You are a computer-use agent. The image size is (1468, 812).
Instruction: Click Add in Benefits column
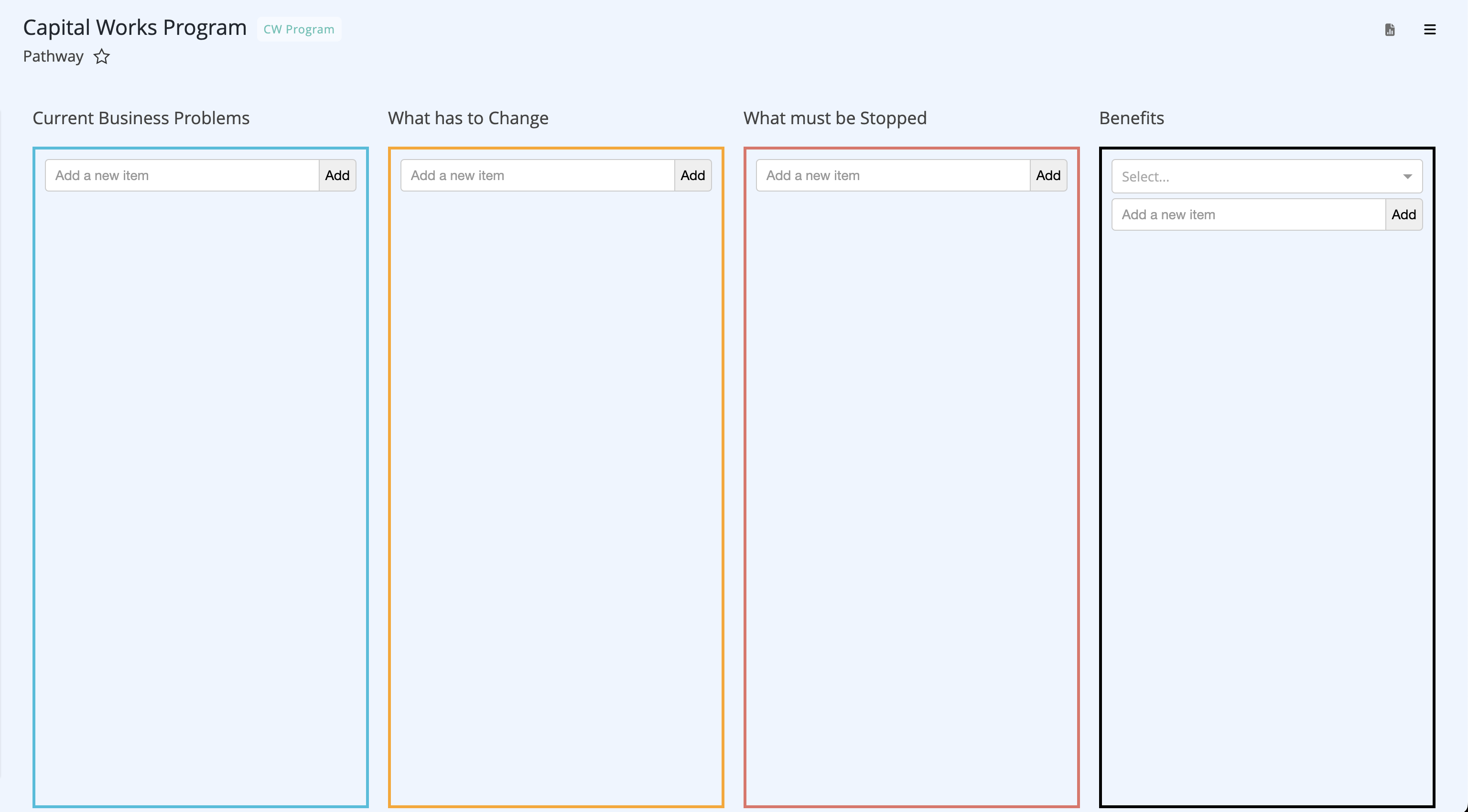tap(1404, 214)
